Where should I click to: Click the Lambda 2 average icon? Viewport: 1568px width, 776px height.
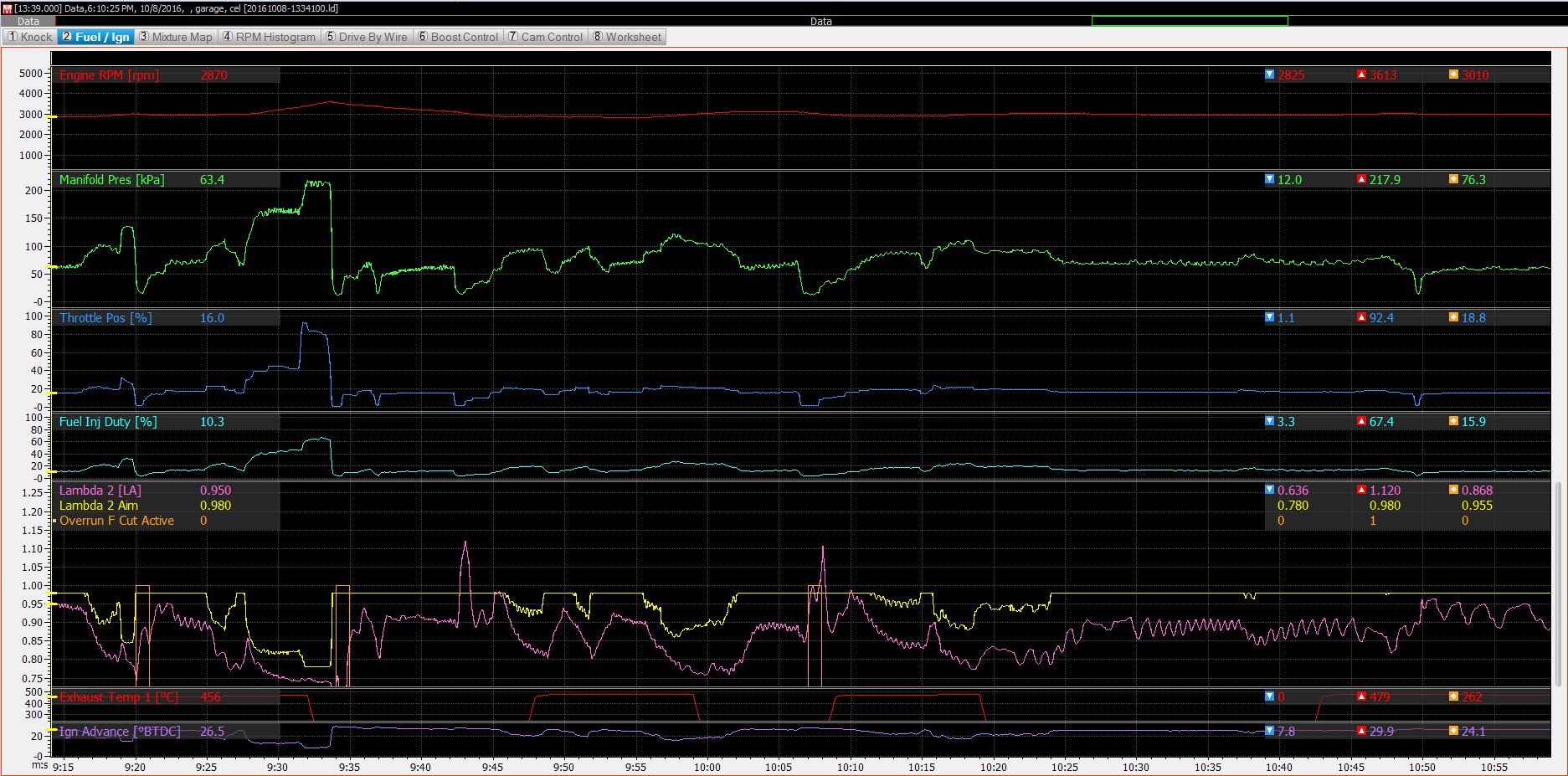pyautogui.click(x=1453, y=490)
